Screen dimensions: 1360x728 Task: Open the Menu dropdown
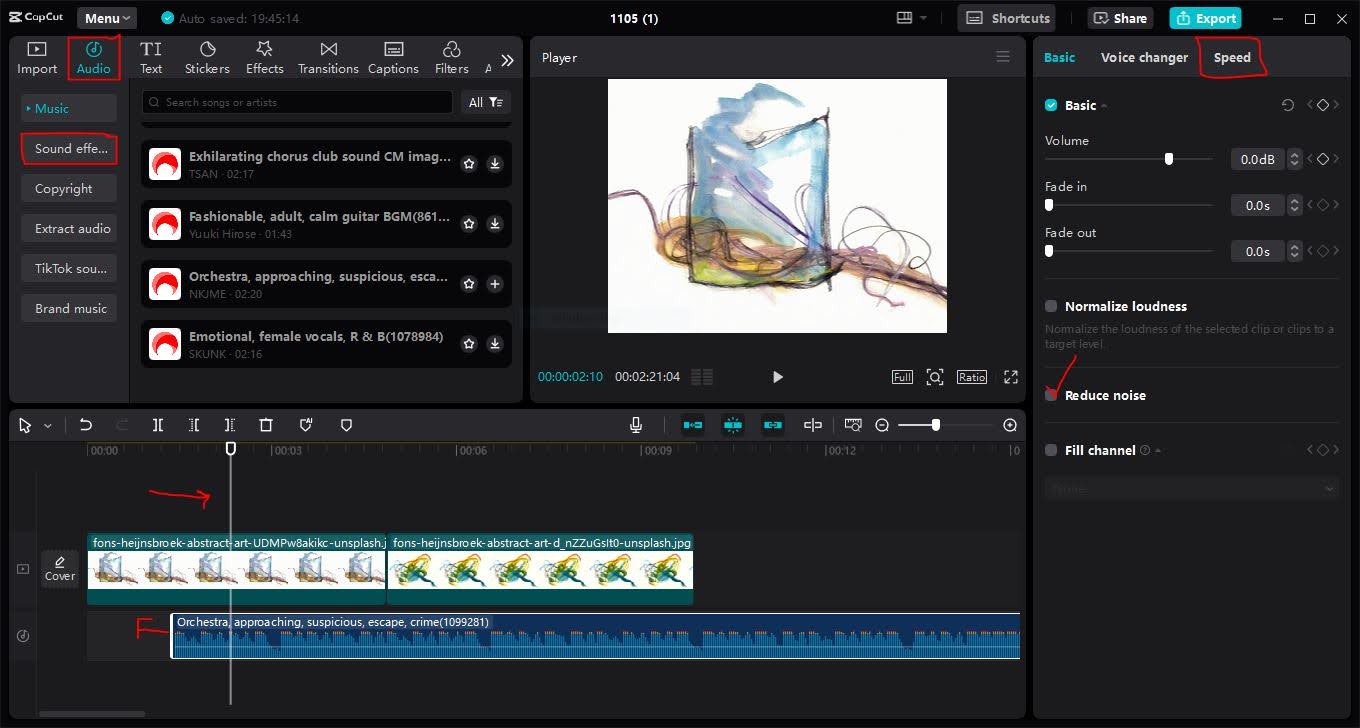(x=107, y=18)
